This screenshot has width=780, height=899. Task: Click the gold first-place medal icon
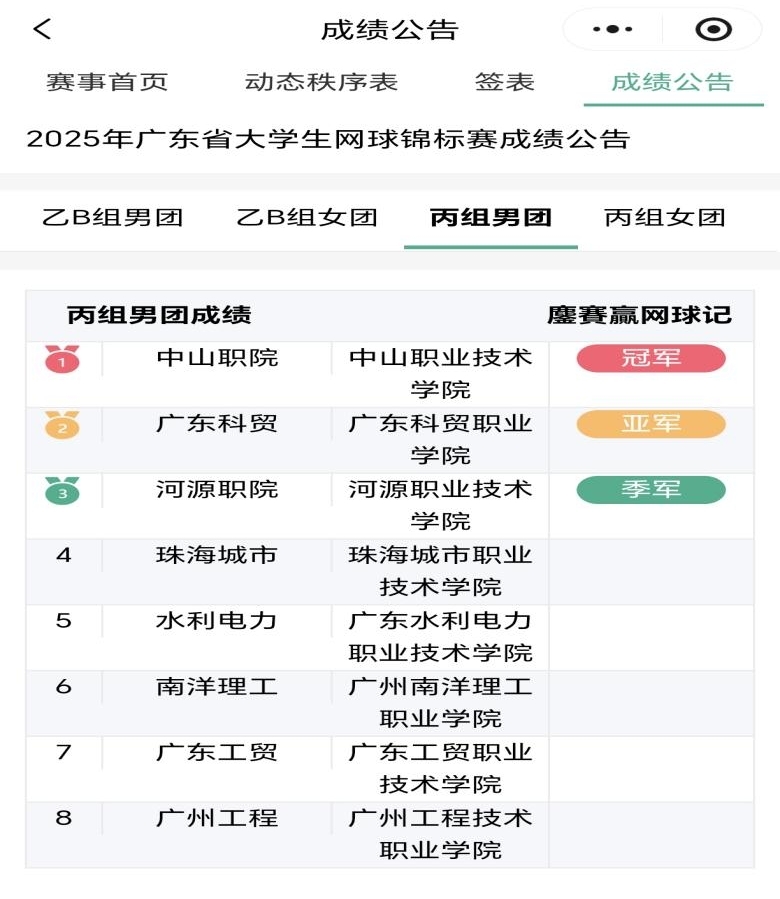[x=62, y=359]
